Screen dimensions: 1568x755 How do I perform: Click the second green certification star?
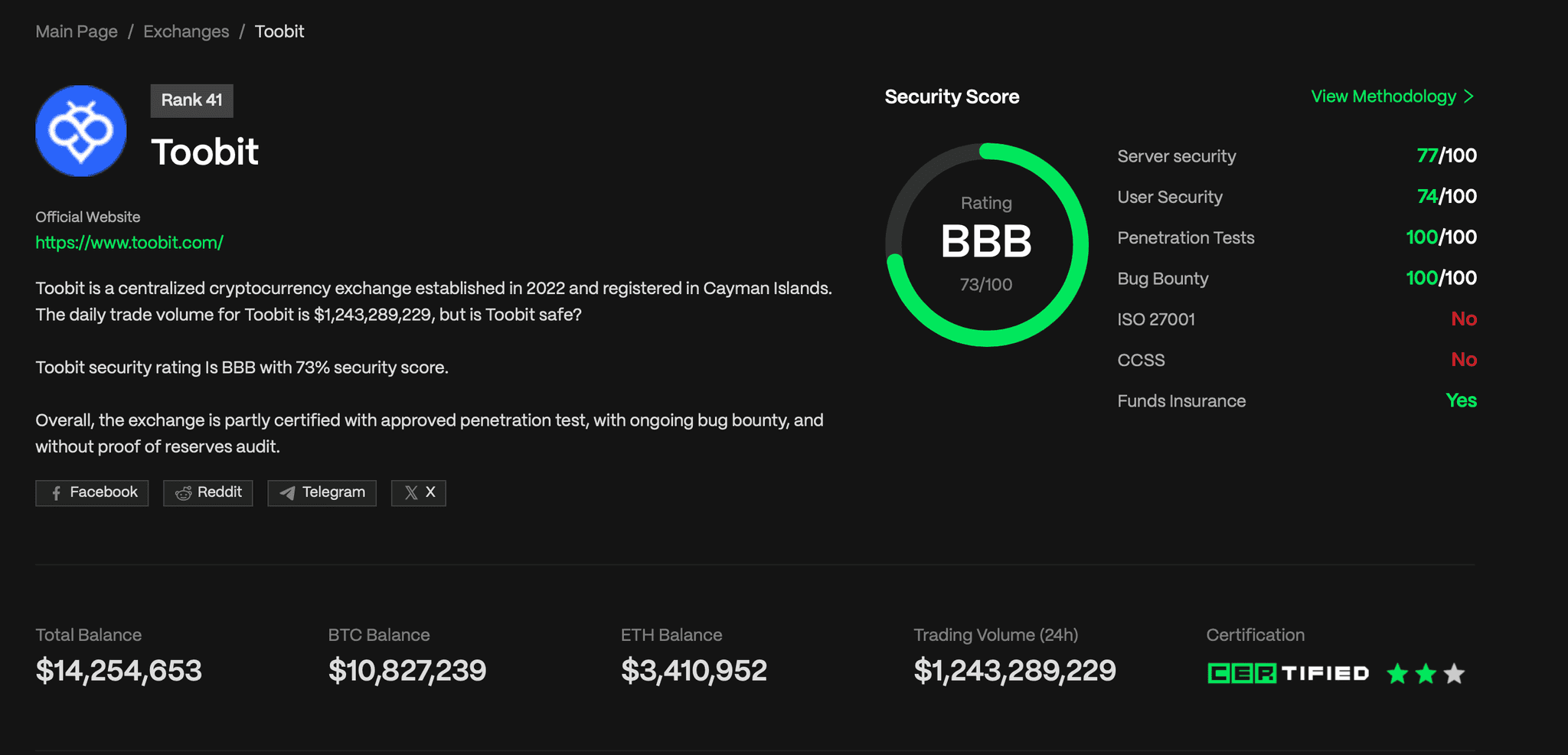[1426, 674]
